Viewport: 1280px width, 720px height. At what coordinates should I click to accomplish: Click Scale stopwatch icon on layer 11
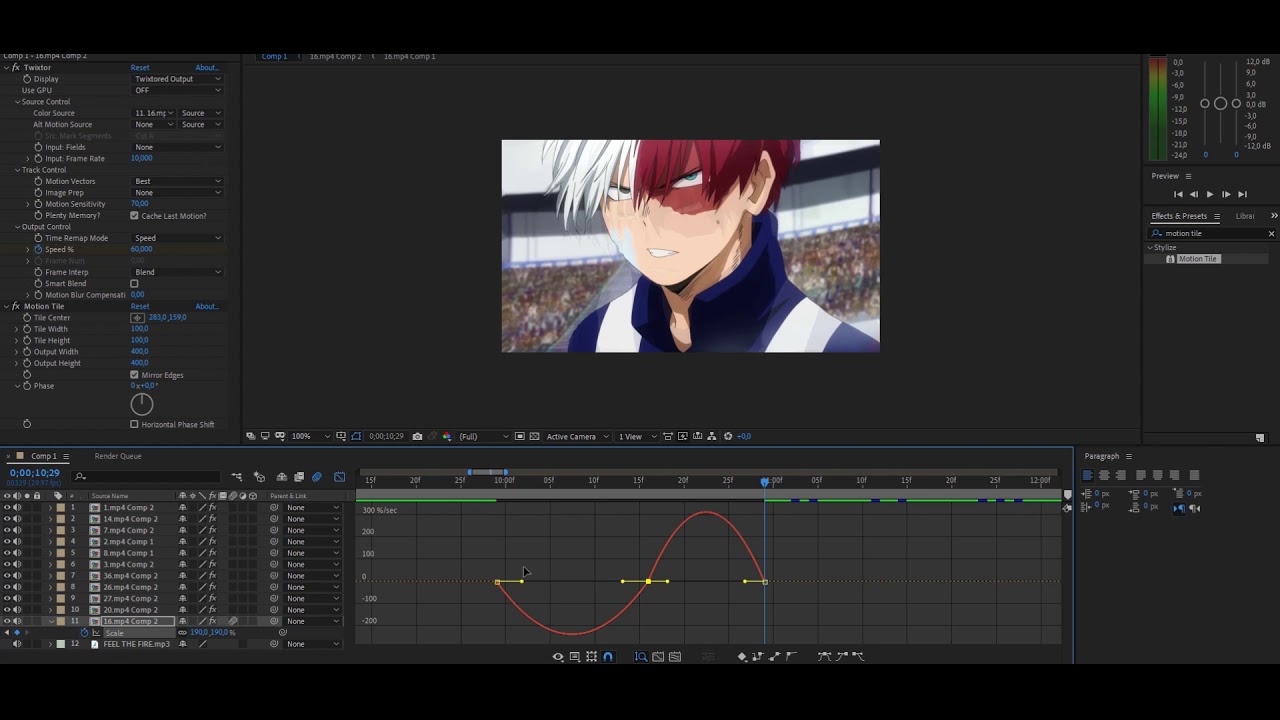84,633
